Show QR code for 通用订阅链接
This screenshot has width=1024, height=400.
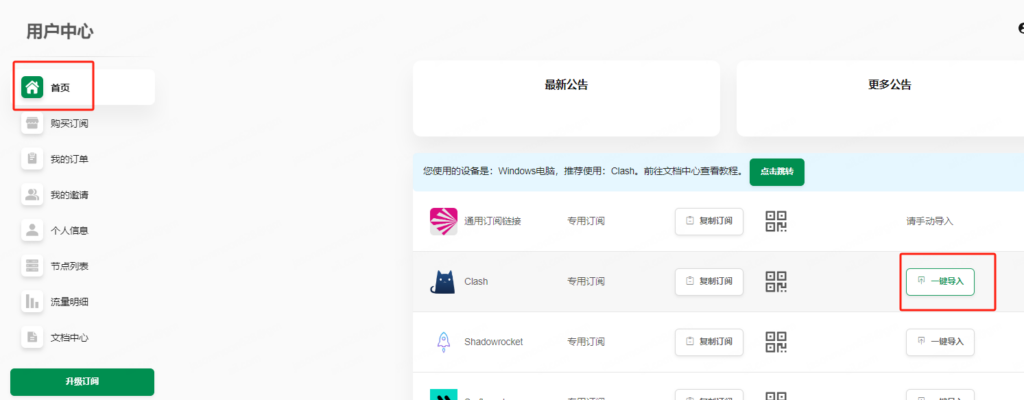click(x=777, y=221)
